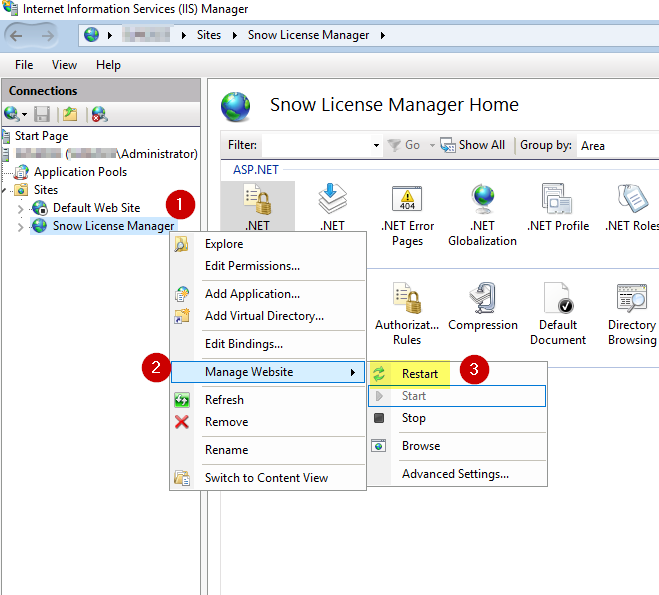
Task: Click Browse in the Manage Website submenu
Action: [457, 446]
